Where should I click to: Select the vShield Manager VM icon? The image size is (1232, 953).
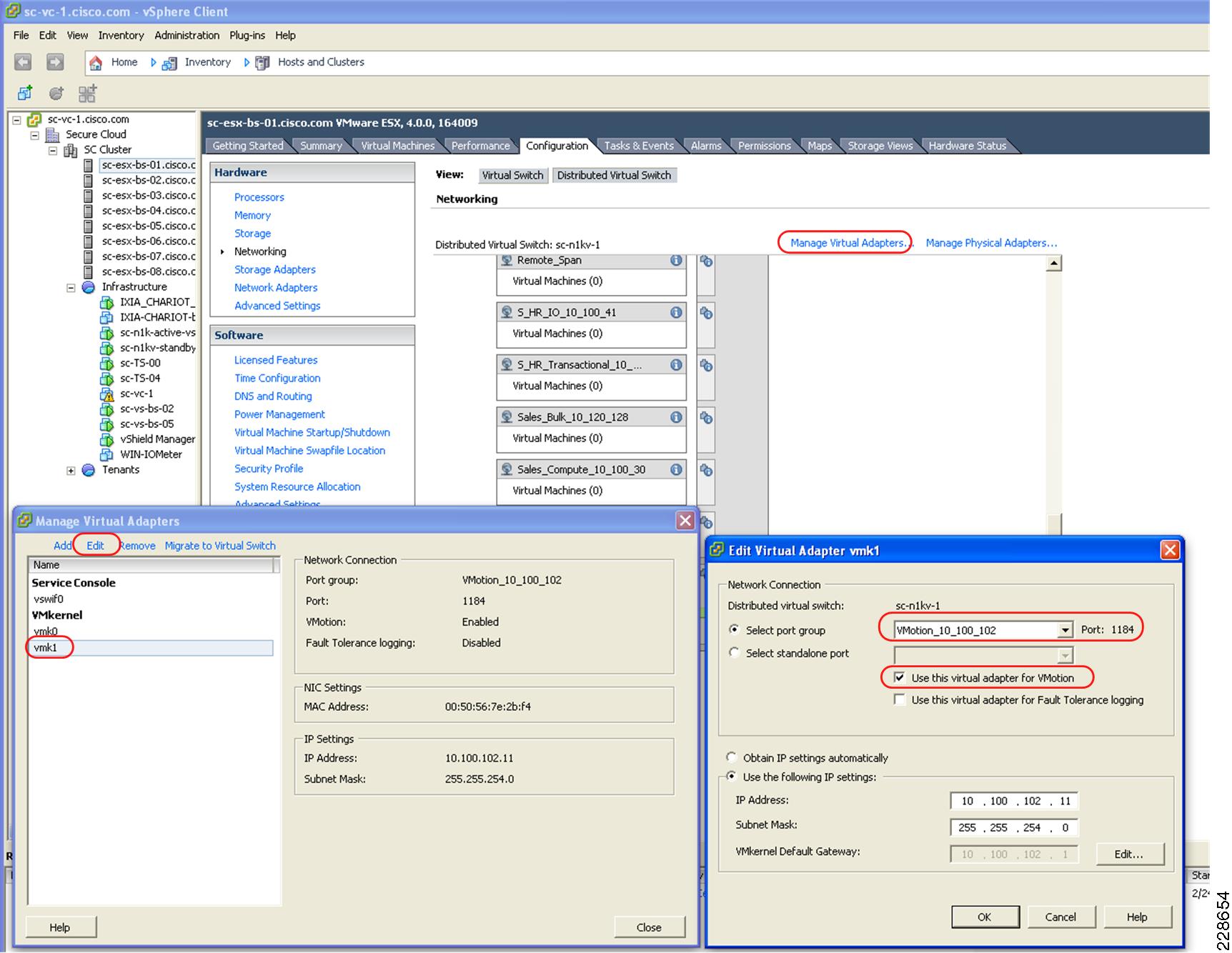pos(106,439)
